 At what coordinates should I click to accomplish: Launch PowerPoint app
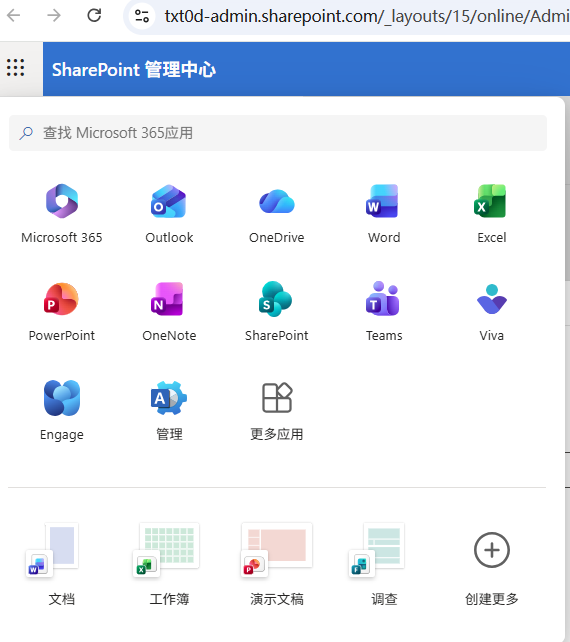62,312
